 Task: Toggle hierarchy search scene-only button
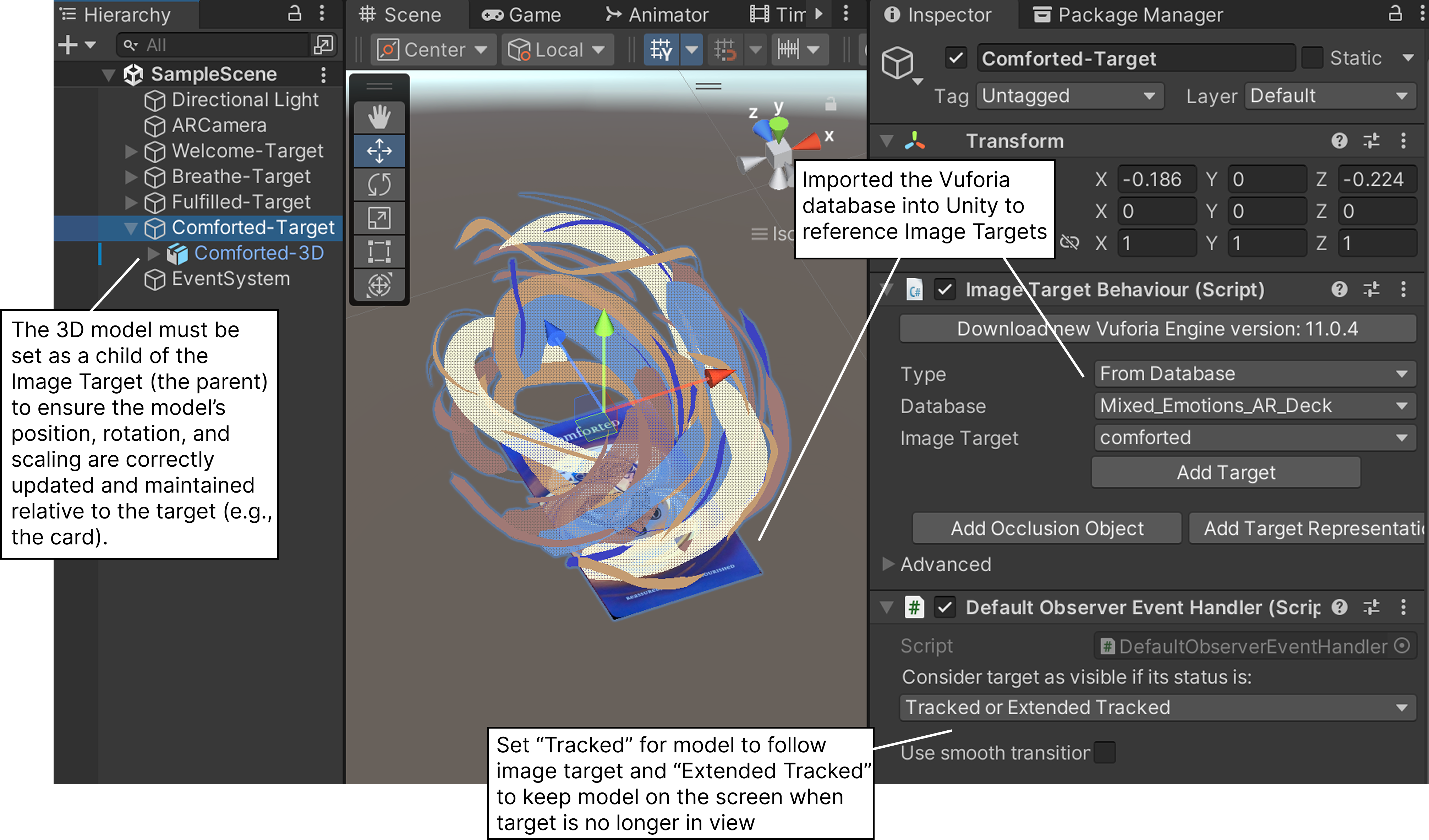tap(324, 44)
